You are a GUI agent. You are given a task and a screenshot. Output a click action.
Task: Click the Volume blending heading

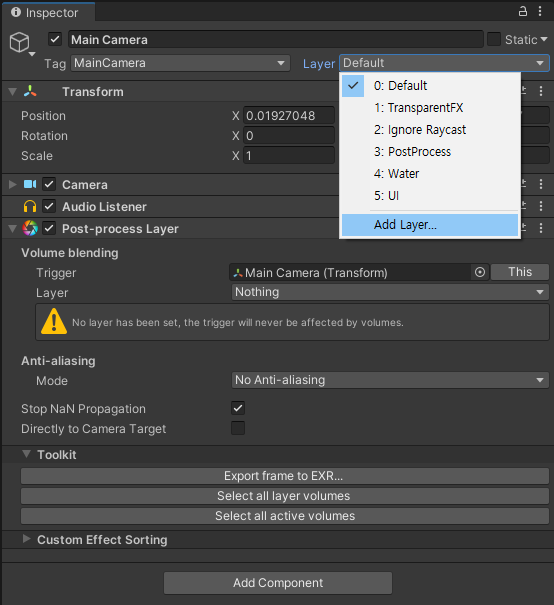click(x=70, y=253)
